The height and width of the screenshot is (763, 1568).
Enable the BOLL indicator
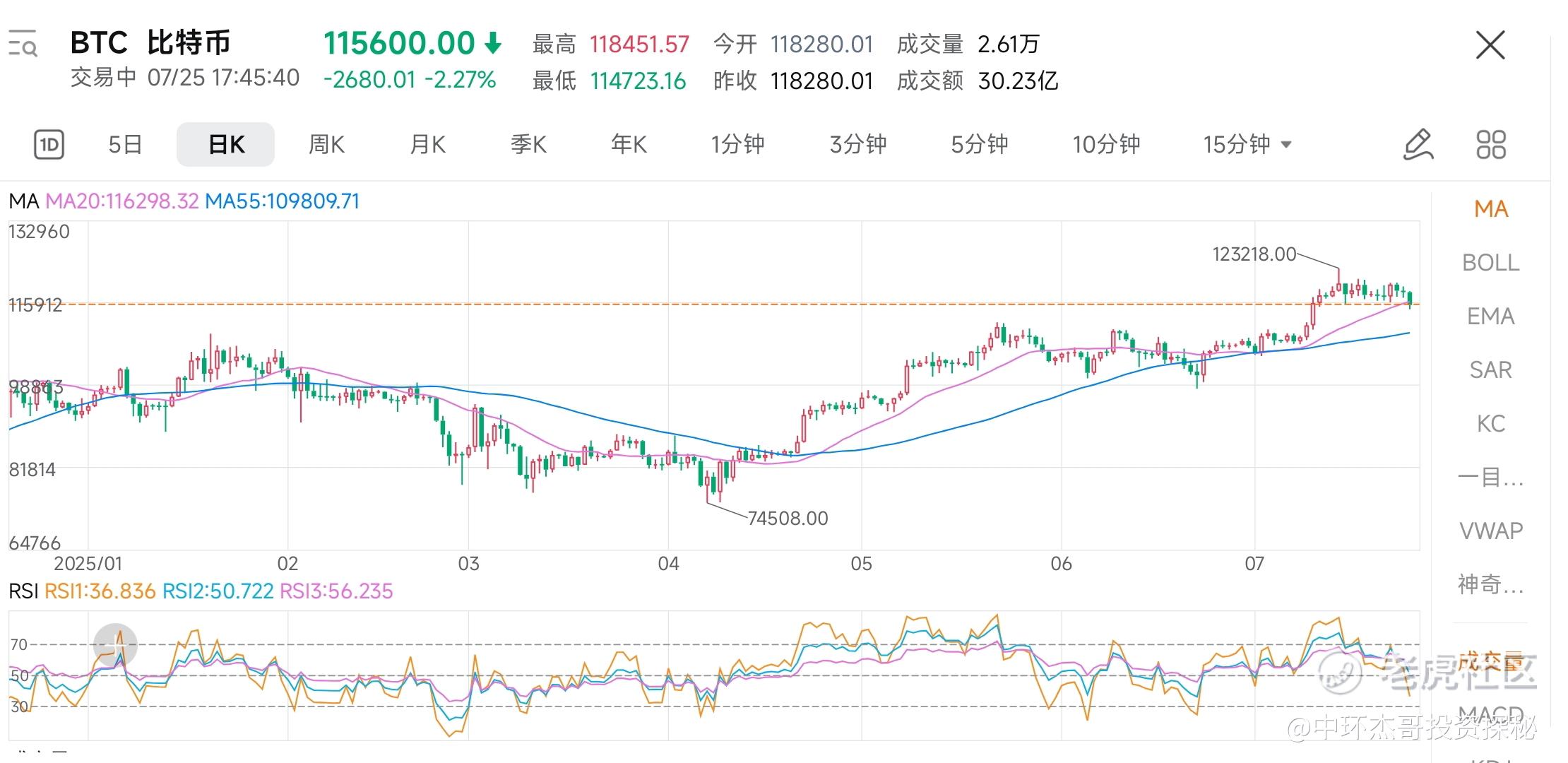pos(1490,263)
